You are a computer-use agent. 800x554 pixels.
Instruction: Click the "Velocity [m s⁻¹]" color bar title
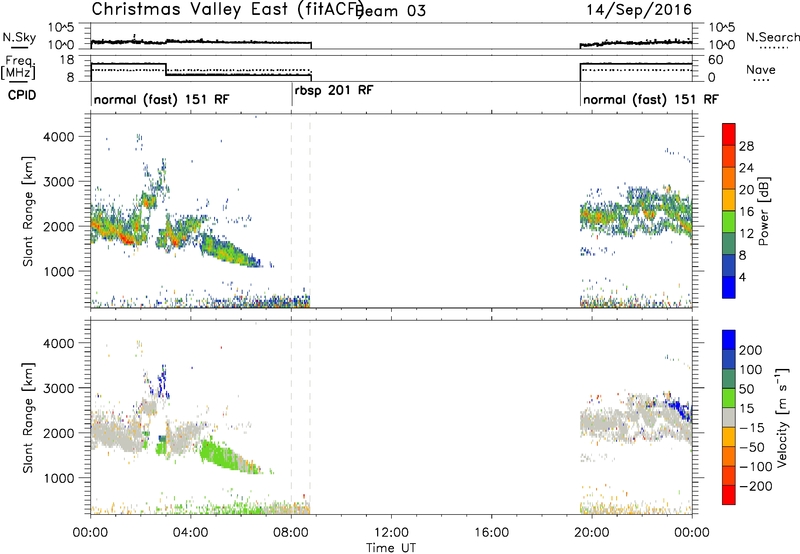[782, 417]
